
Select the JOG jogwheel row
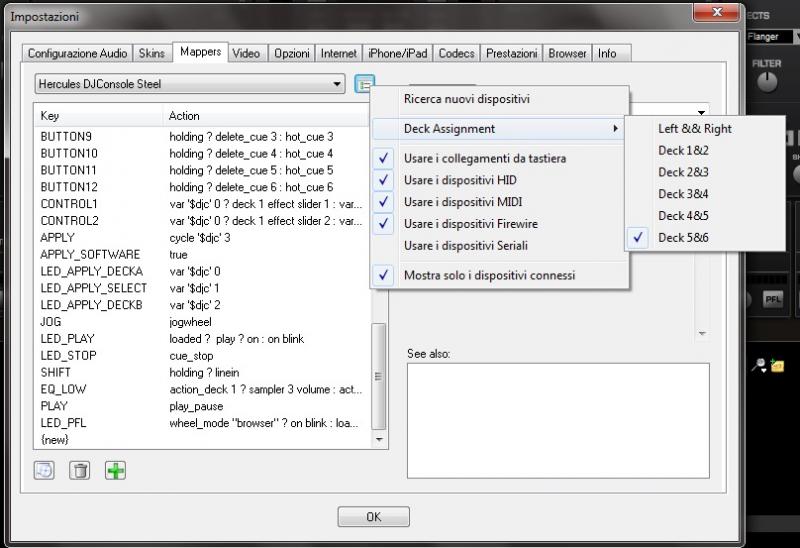[202, 322]
